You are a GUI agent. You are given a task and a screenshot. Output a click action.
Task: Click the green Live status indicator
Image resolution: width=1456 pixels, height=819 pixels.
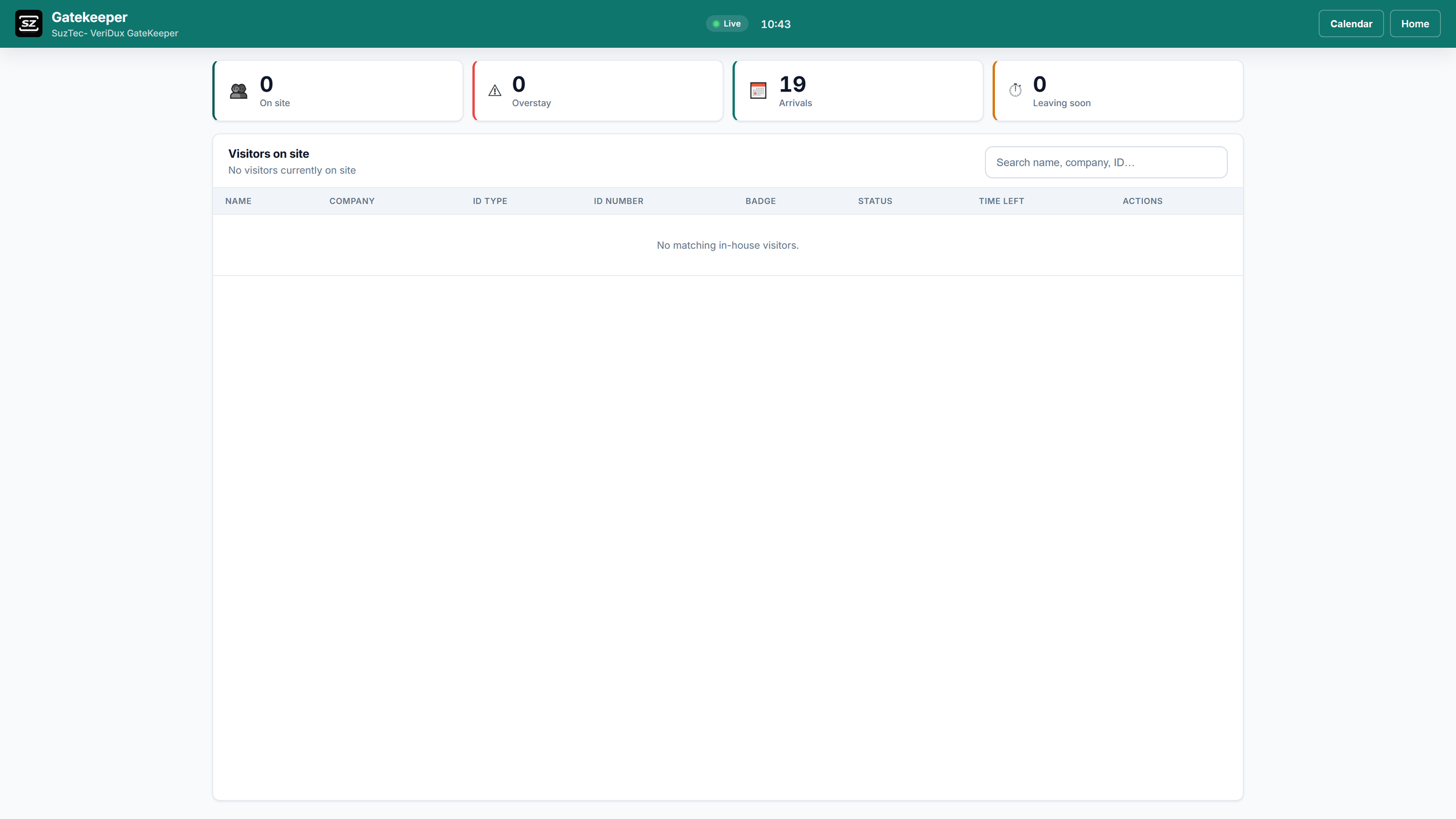click(x=727, y=24)
